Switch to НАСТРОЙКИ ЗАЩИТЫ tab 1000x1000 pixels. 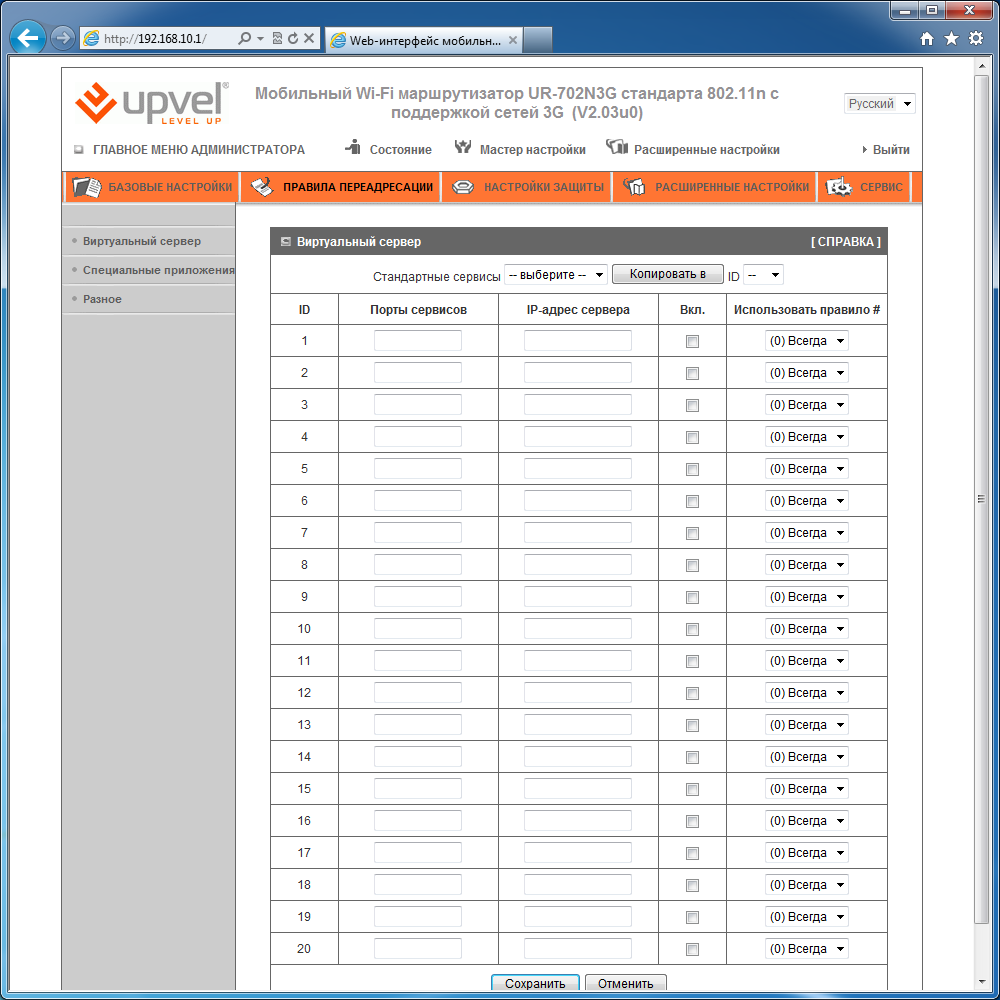[544, 187]
